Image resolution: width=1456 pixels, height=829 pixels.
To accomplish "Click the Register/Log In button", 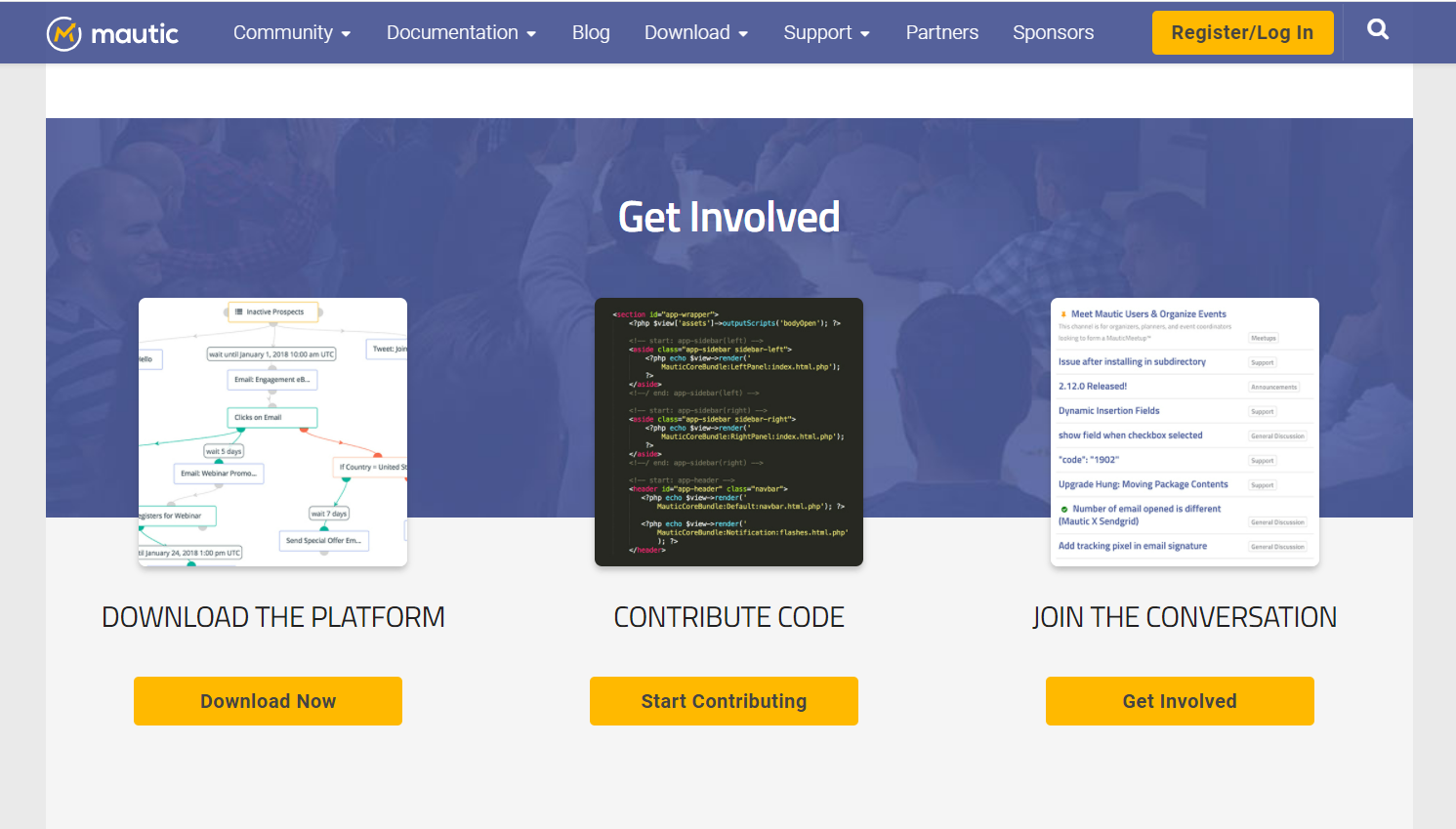I will point(1242,32).
